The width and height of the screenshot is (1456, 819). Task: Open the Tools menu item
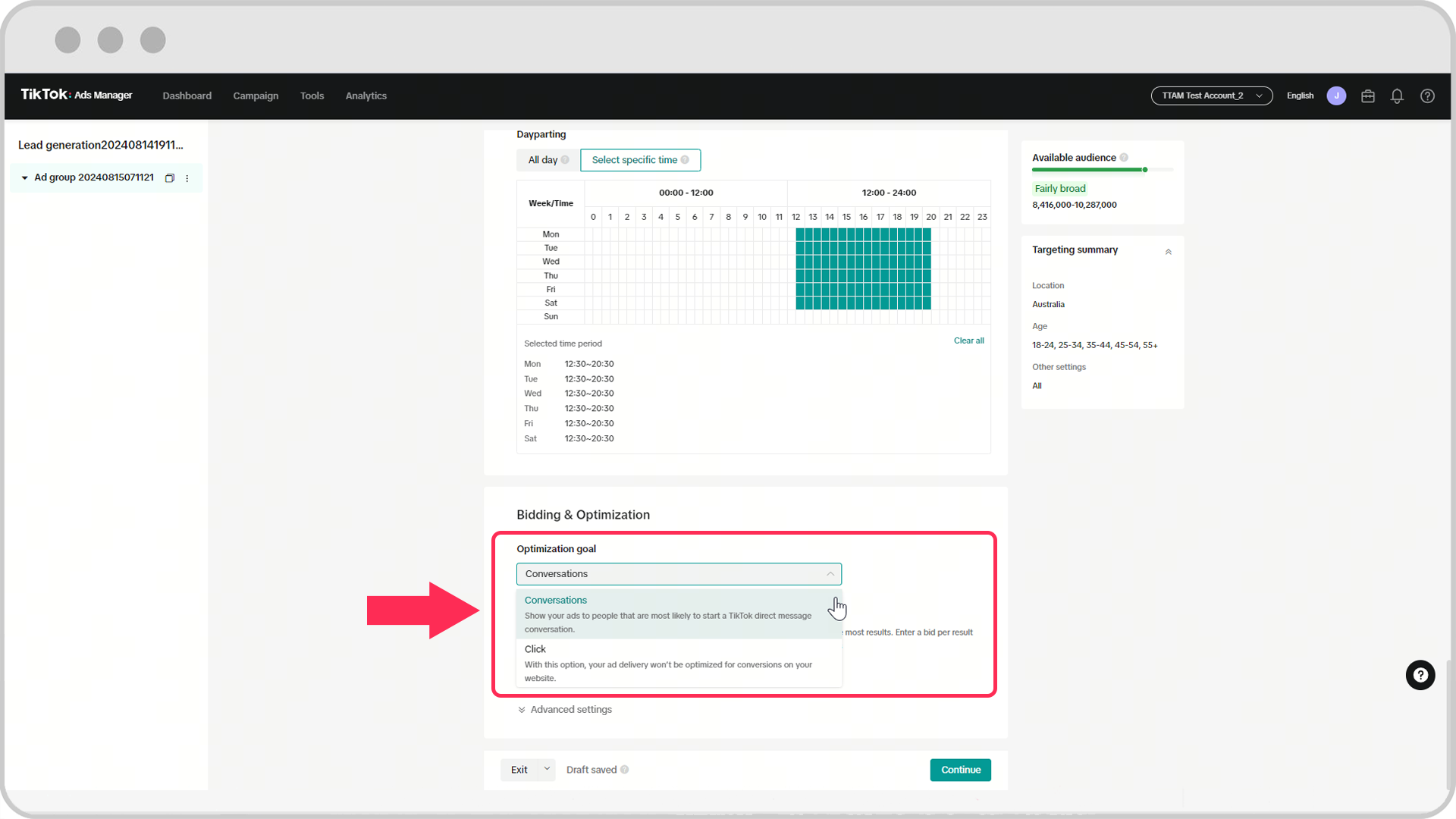[x=311, y=95]
